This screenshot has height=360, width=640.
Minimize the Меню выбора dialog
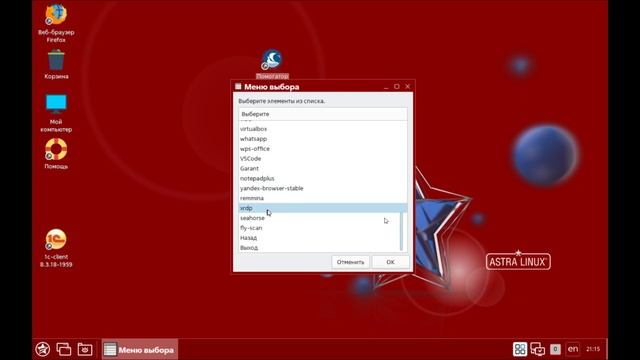coord(386,87)
